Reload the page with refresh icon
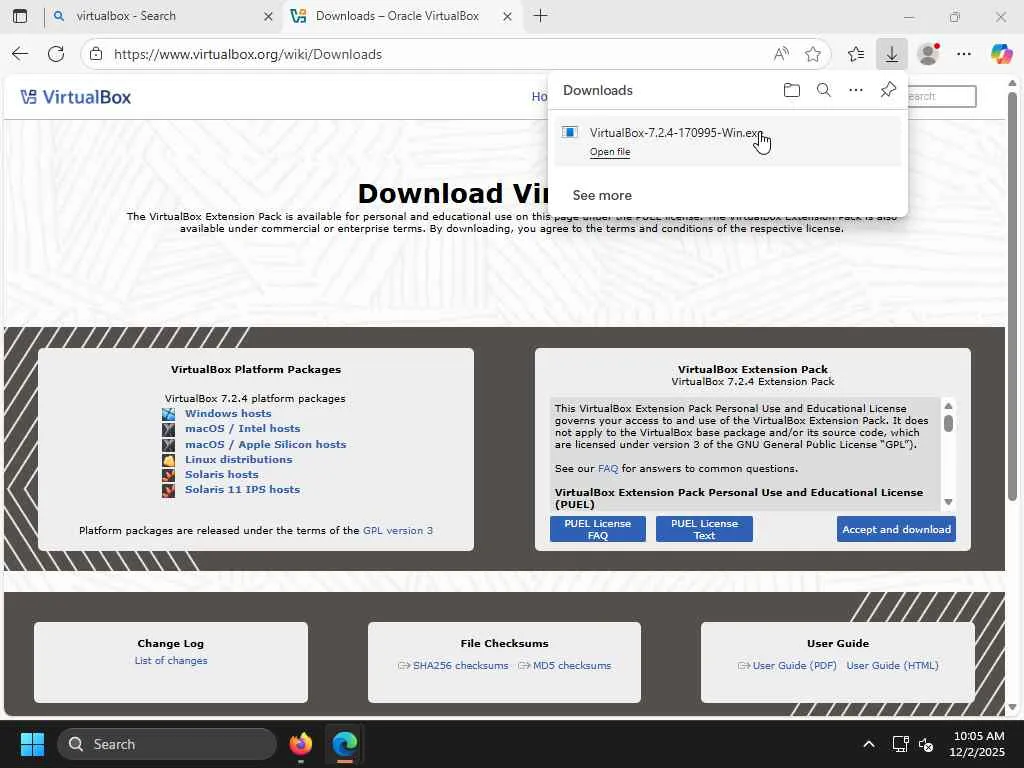The image size is (1024, 768). 56,54
